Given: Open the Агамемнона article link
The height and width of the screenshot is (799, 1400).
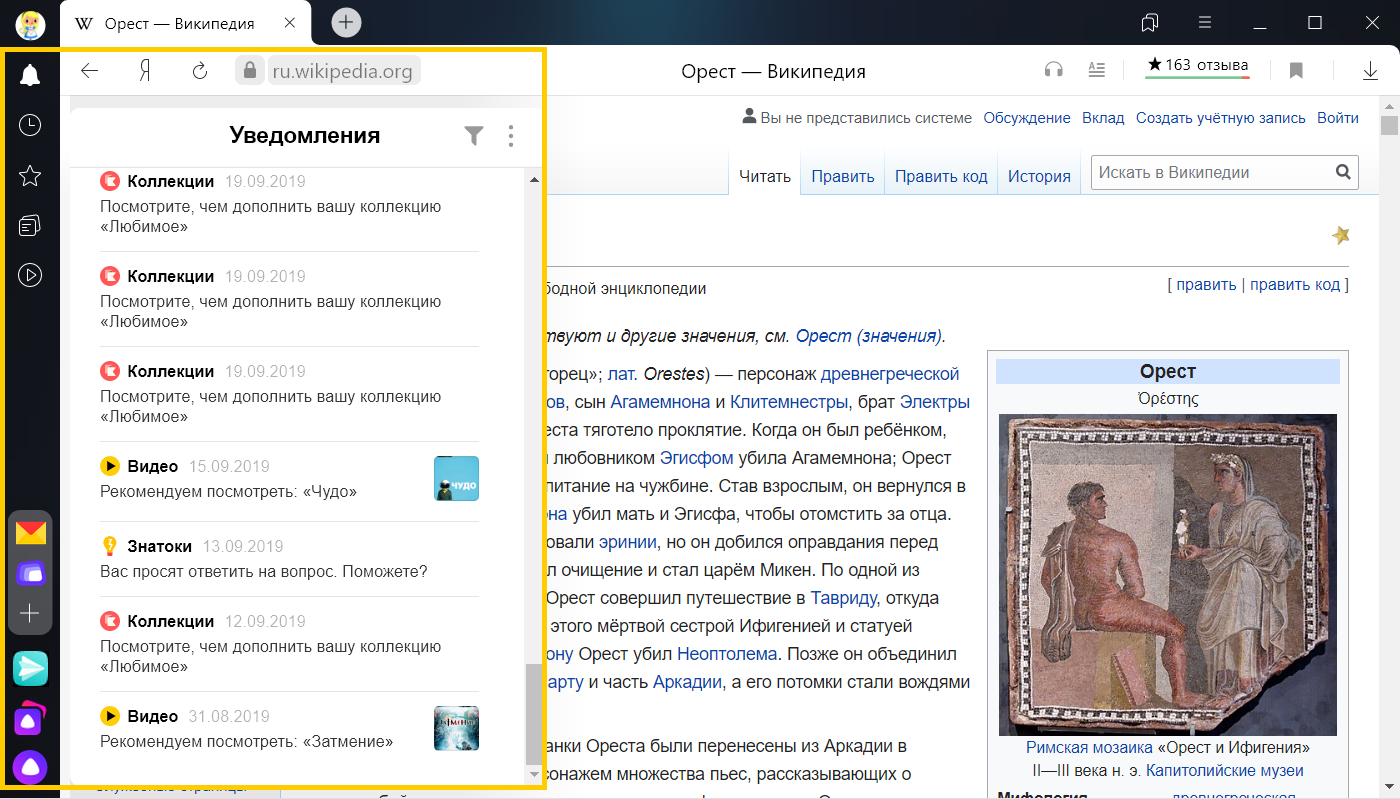Looking at the screenshot, I should point(660,402).
